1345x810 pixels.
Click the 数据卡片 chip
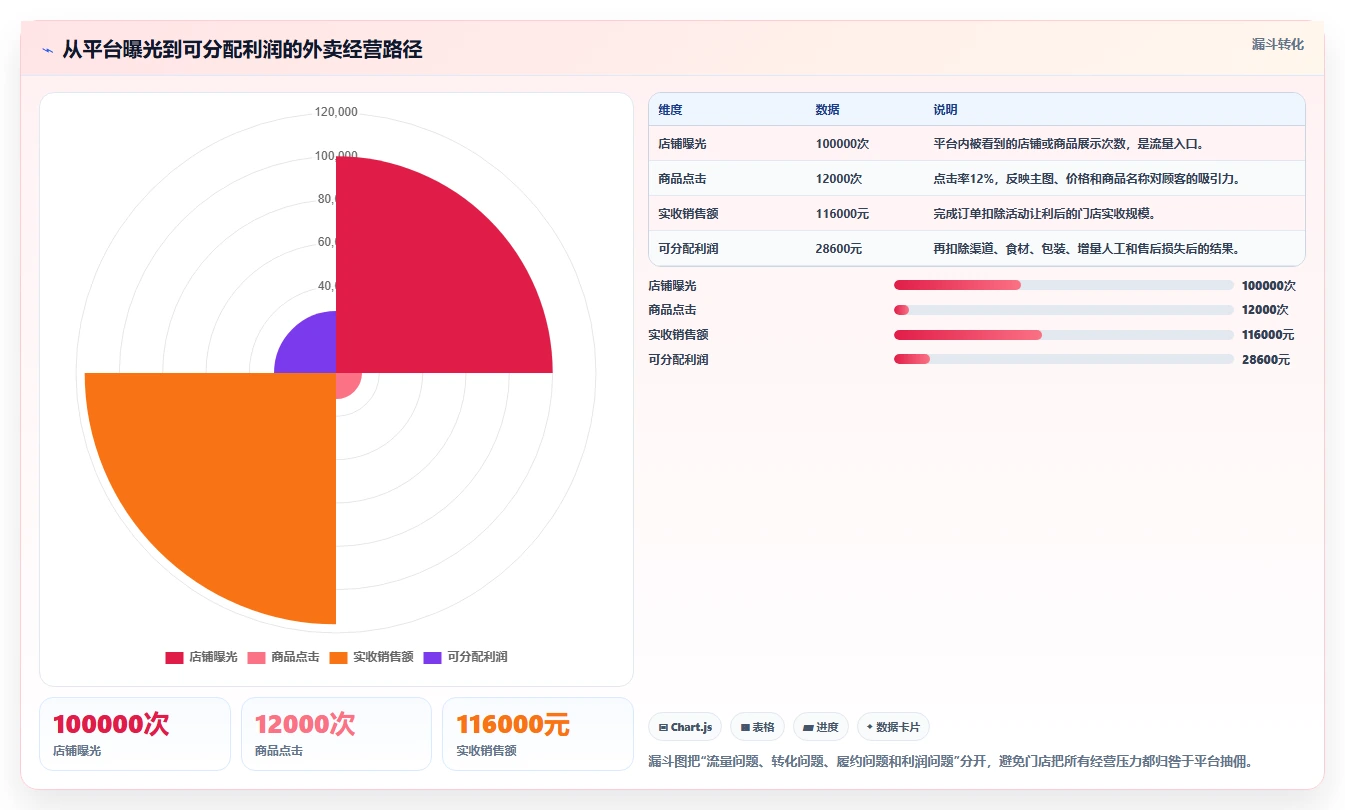(x=893, y=727)
